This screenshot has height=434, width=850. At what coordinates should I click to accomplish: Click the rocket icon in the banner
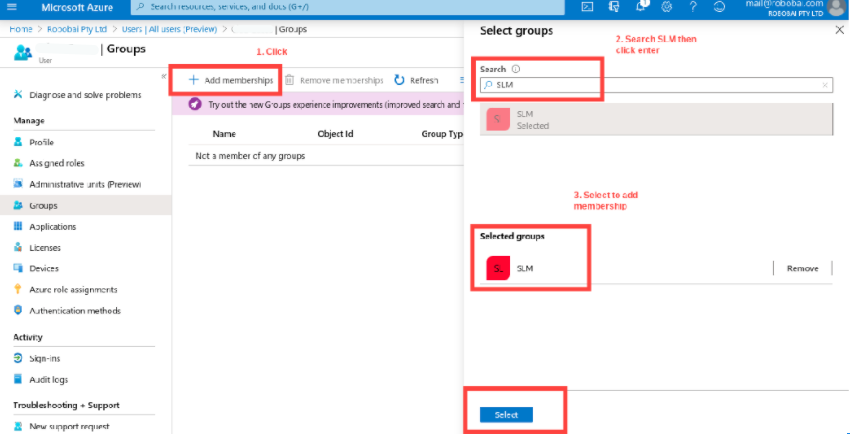point(196,104)
